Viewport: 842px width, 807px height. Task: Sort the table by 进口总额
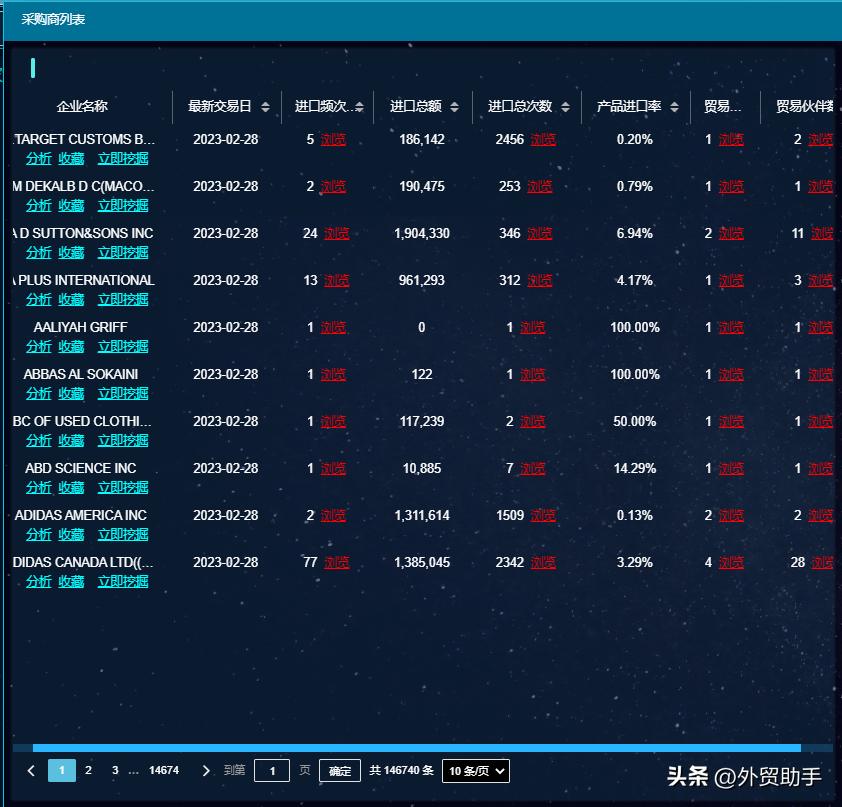455,107
